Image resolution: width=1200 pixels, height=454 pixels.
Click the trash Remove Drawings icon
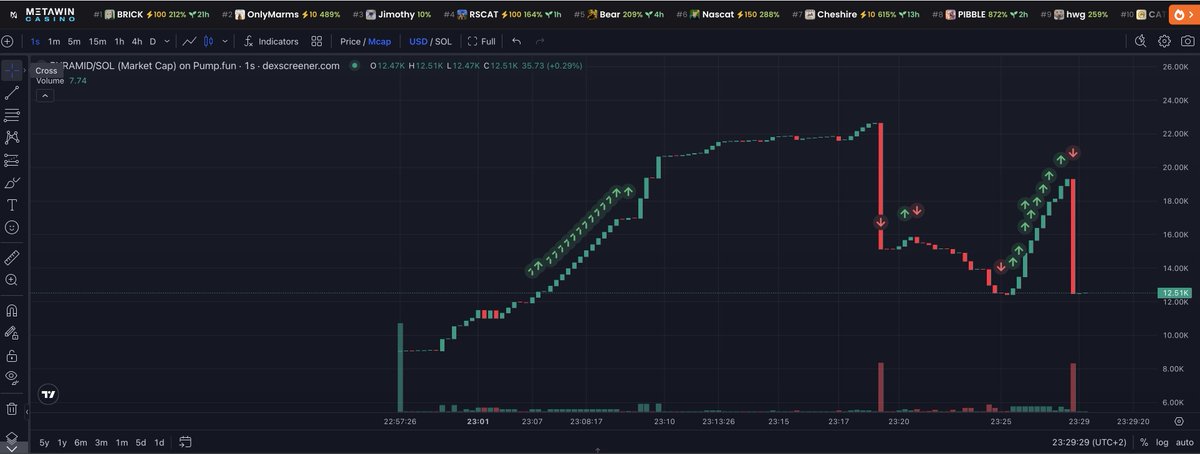12,408
